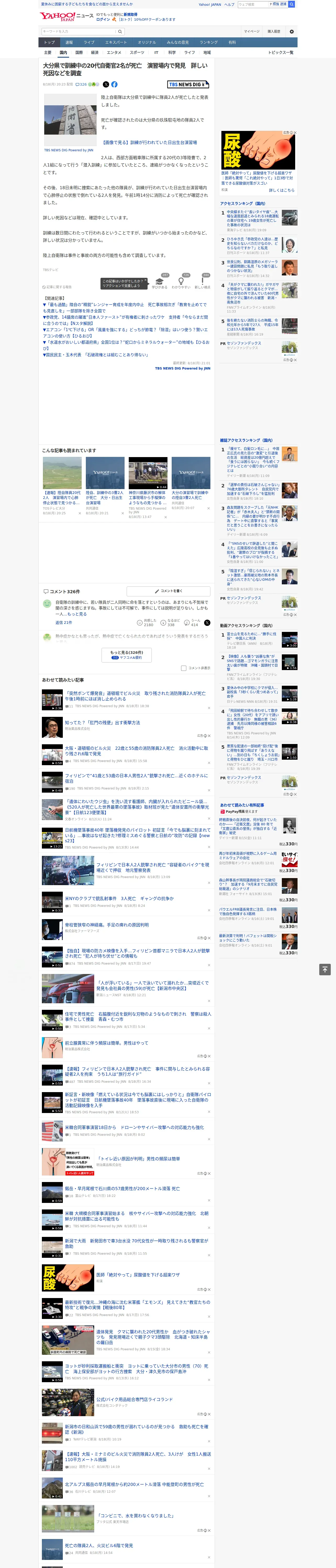Click the 有料 navigation tab
The image size is (336, 1568).
coord(232,43)
